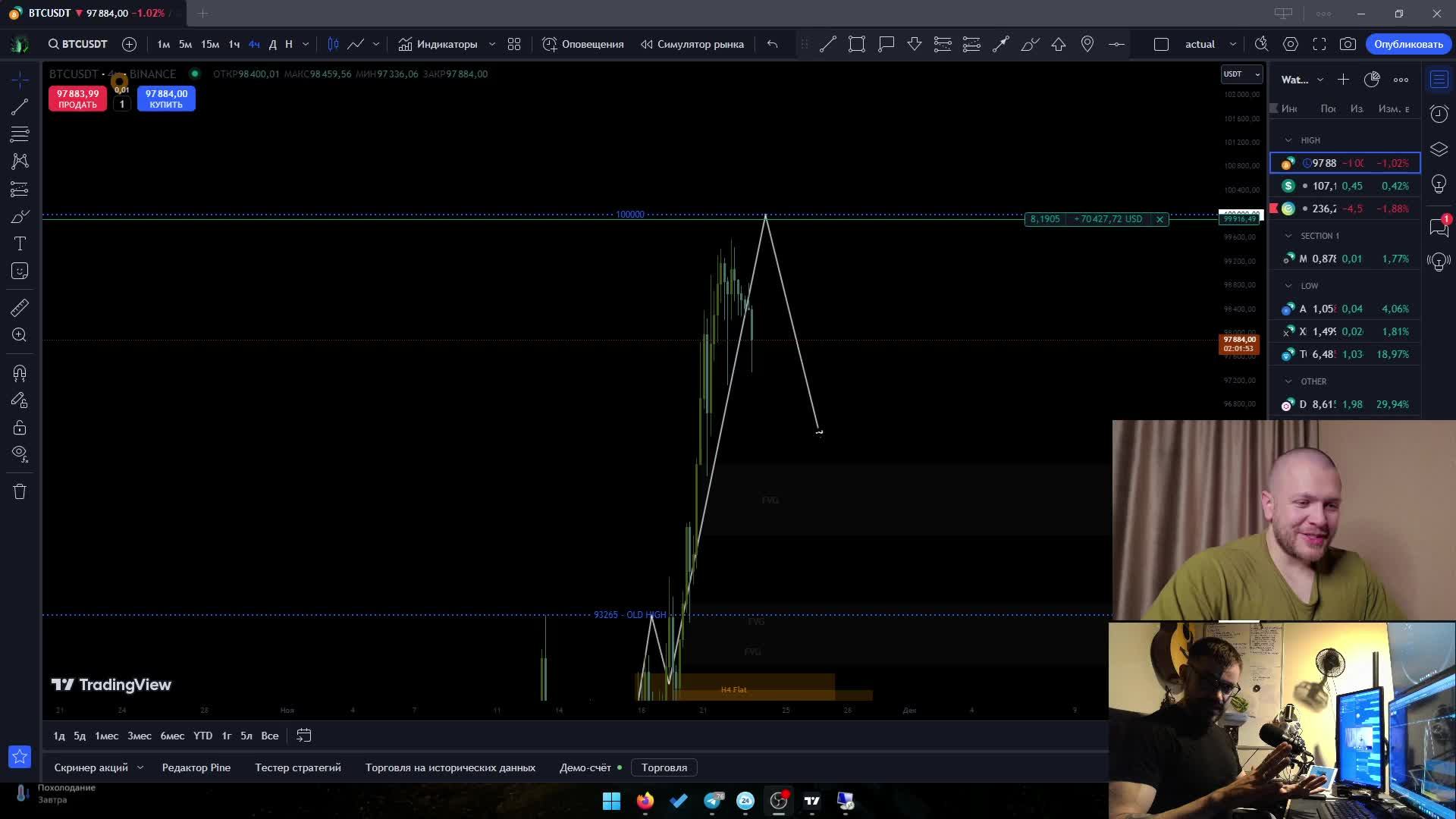Open Индикаторы indicators menu
Viewport: 1456px width, 819px height.
pos(438,44)
